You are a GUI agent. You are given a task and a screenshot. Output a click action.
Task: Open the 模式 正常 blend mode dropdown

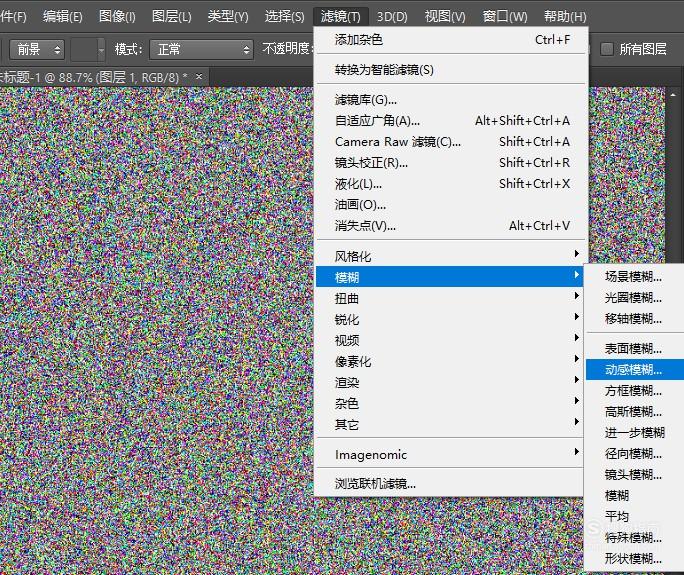pyautogui.click(x=201, y=49)
